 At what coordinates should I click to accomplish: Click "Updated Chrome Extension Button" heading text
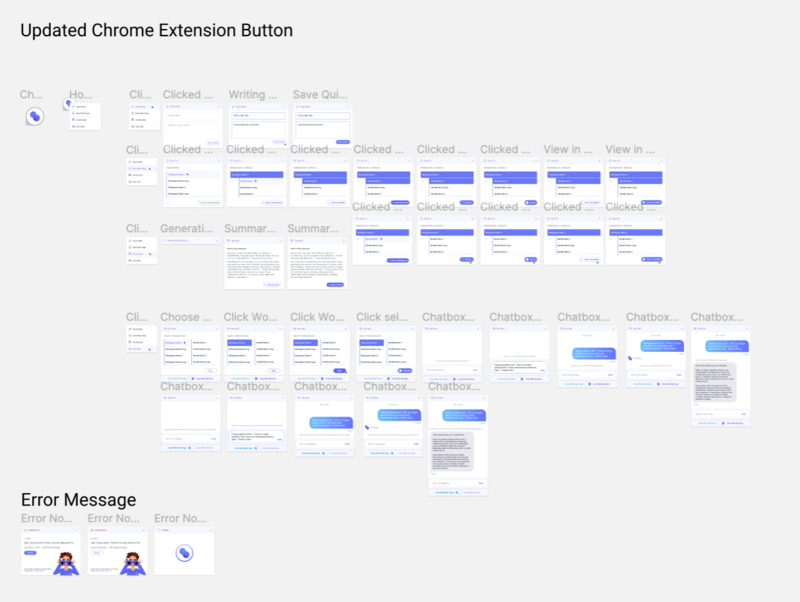coord(157,31)
